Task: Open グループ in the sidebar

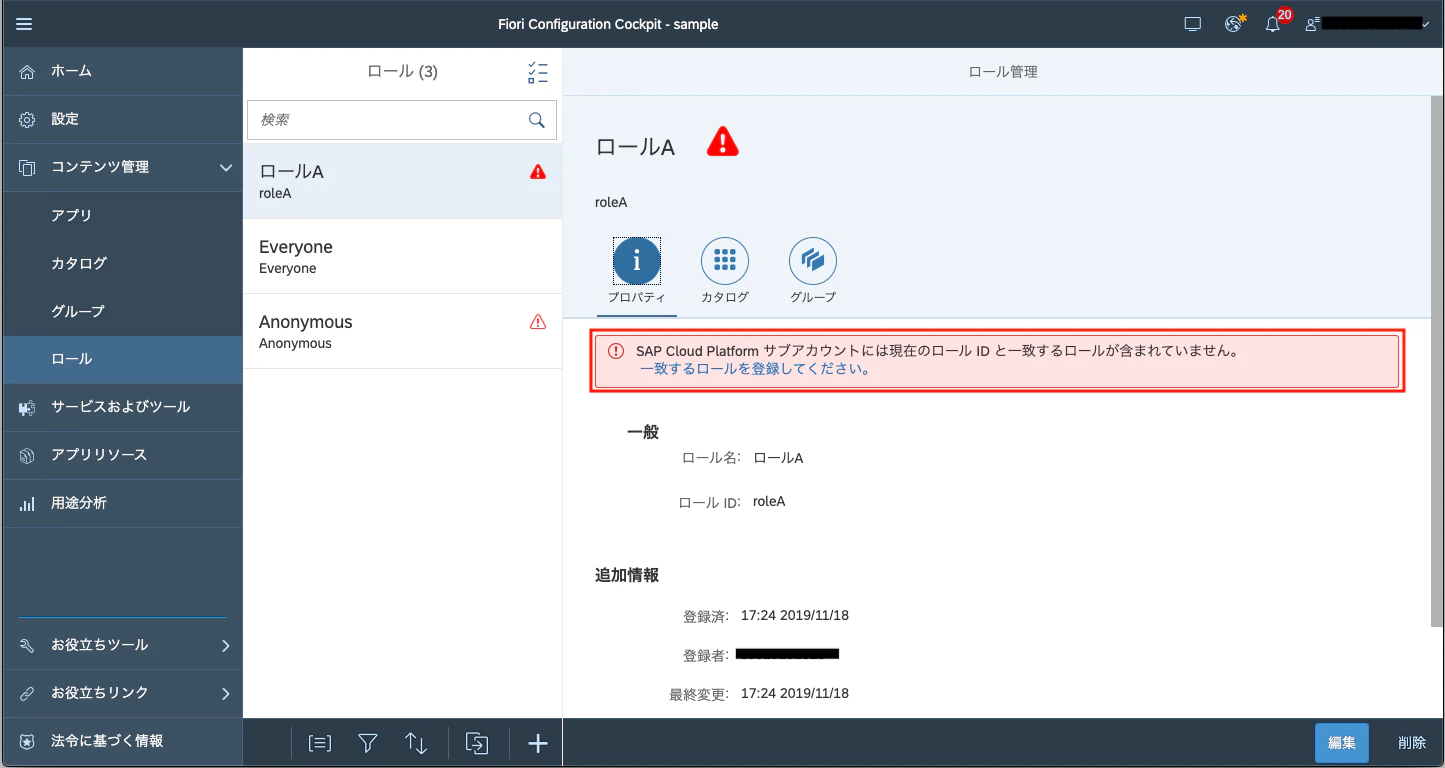Action: click(122, 312)
